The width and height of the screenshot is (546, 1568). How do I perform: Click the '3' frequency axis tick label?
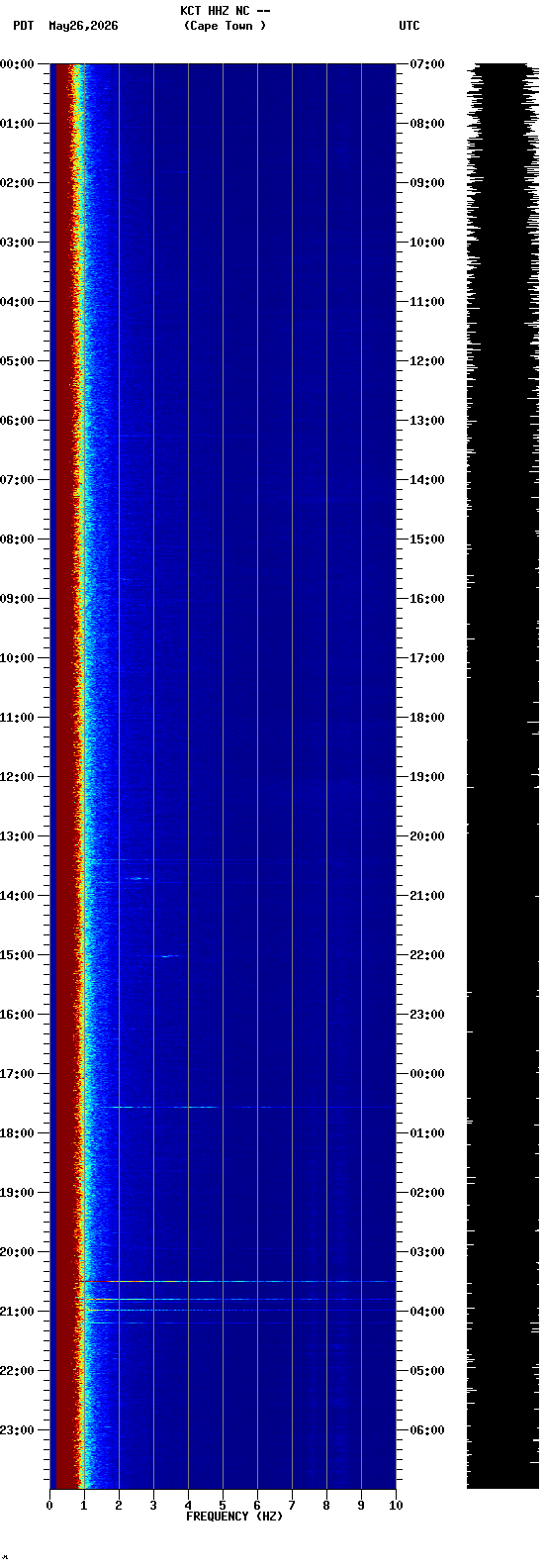(x=153, y=1506)
